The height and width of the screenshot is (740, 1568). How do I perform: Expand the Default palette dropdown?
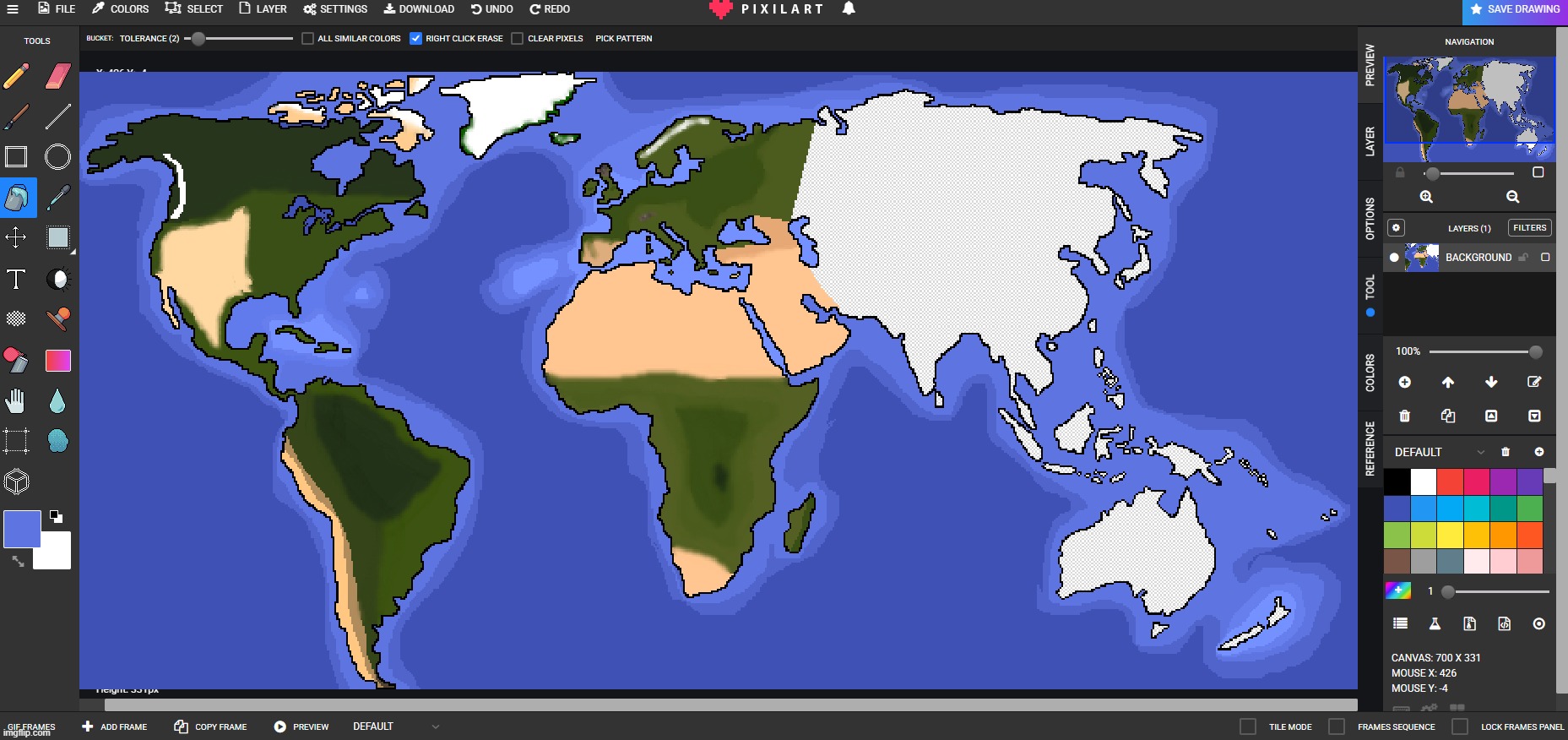[x=1480, y=453]
